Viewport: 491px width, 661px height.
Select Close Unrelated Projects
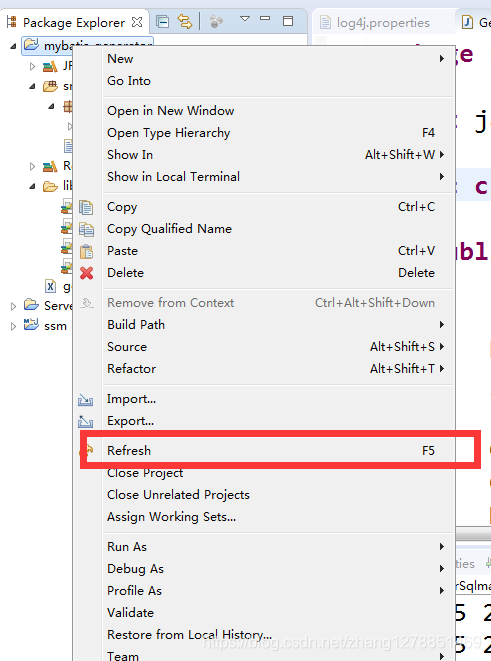coord(278,495)
